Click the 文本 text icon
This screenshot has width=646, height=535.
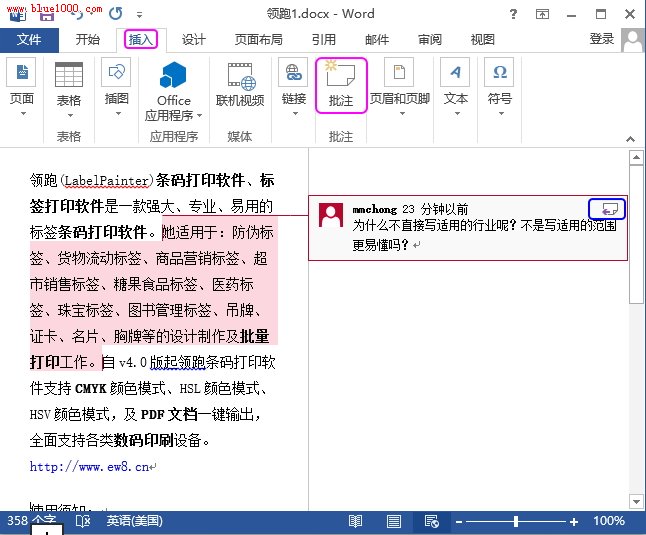tap(455, 72)
